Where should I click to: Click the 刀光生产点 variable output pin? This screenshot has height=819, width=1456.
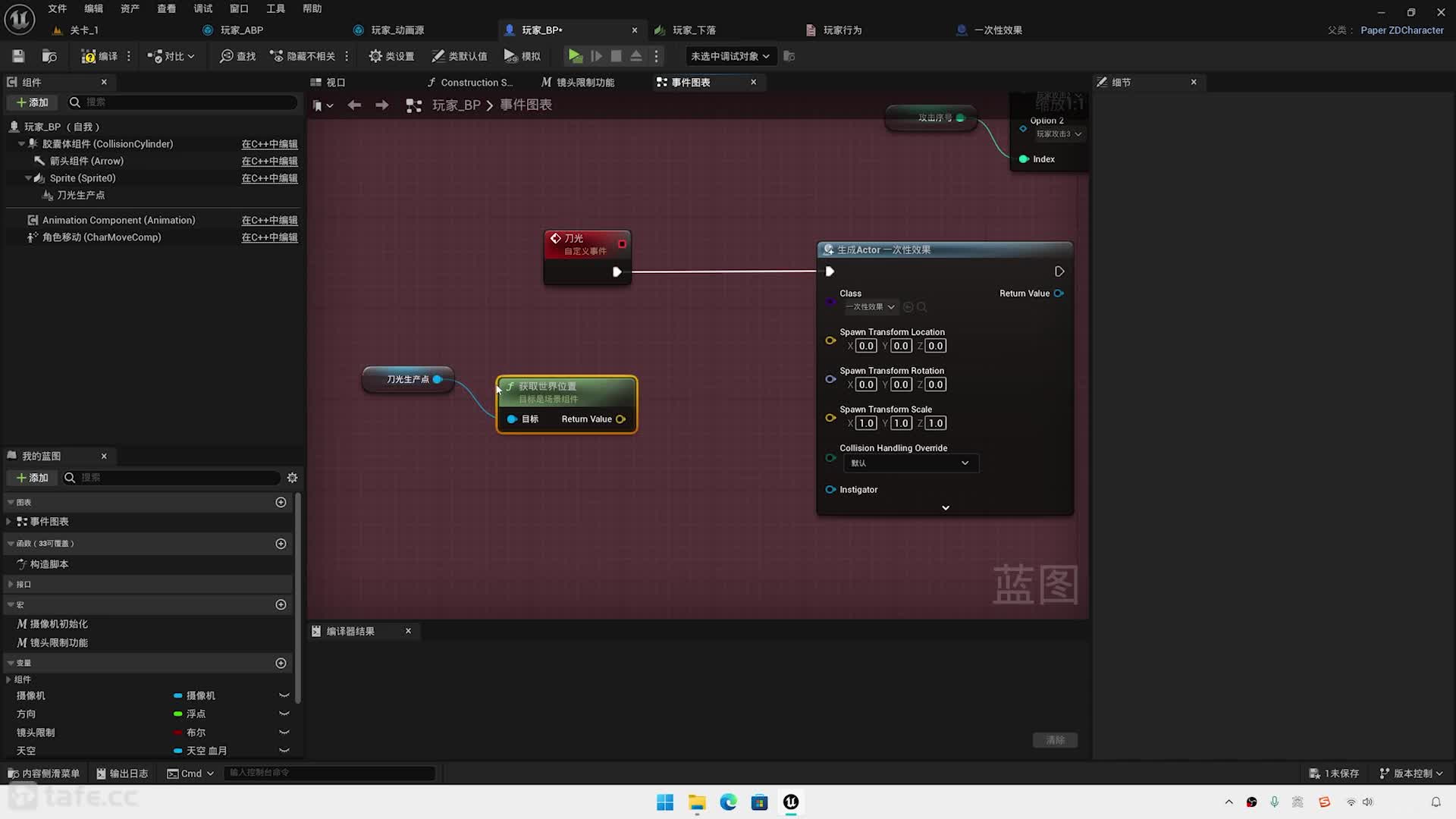pos(438,379)
